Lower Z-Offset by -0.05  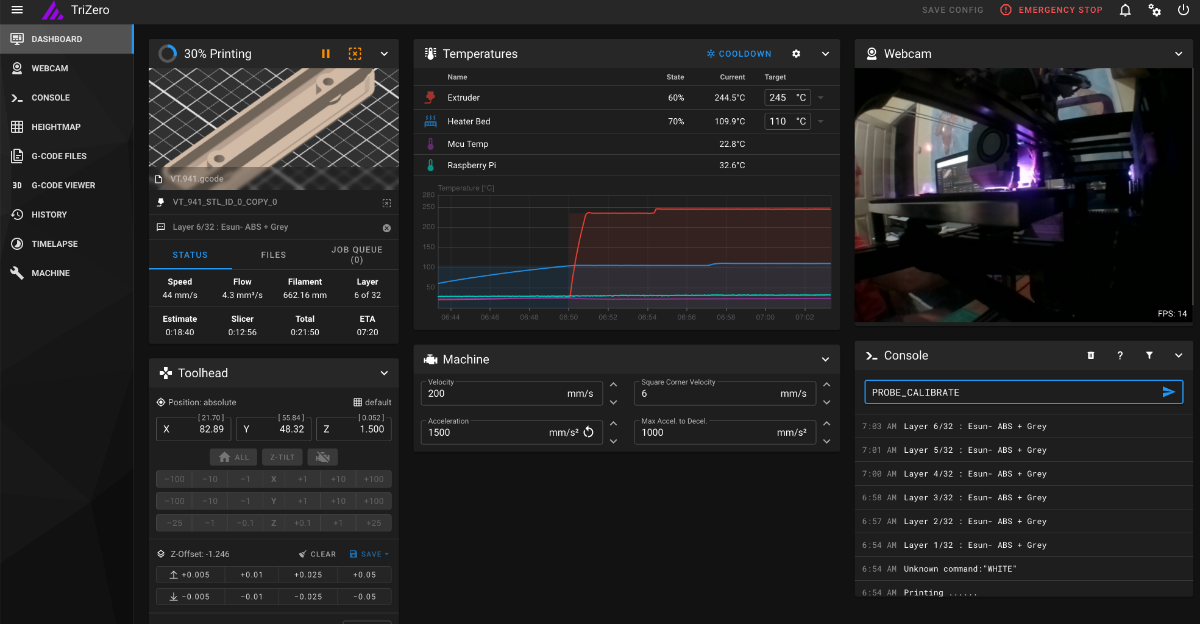365,597
